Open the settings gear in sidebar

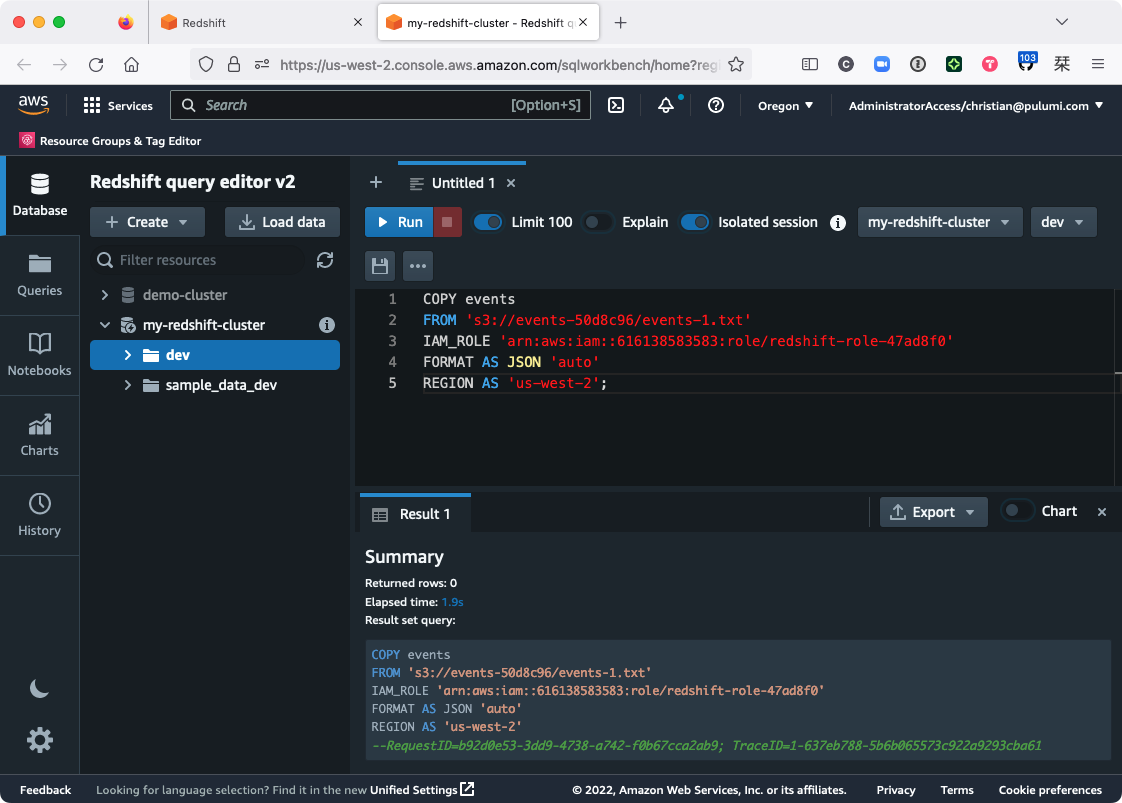pyautogui.click(x=39, y=739)
